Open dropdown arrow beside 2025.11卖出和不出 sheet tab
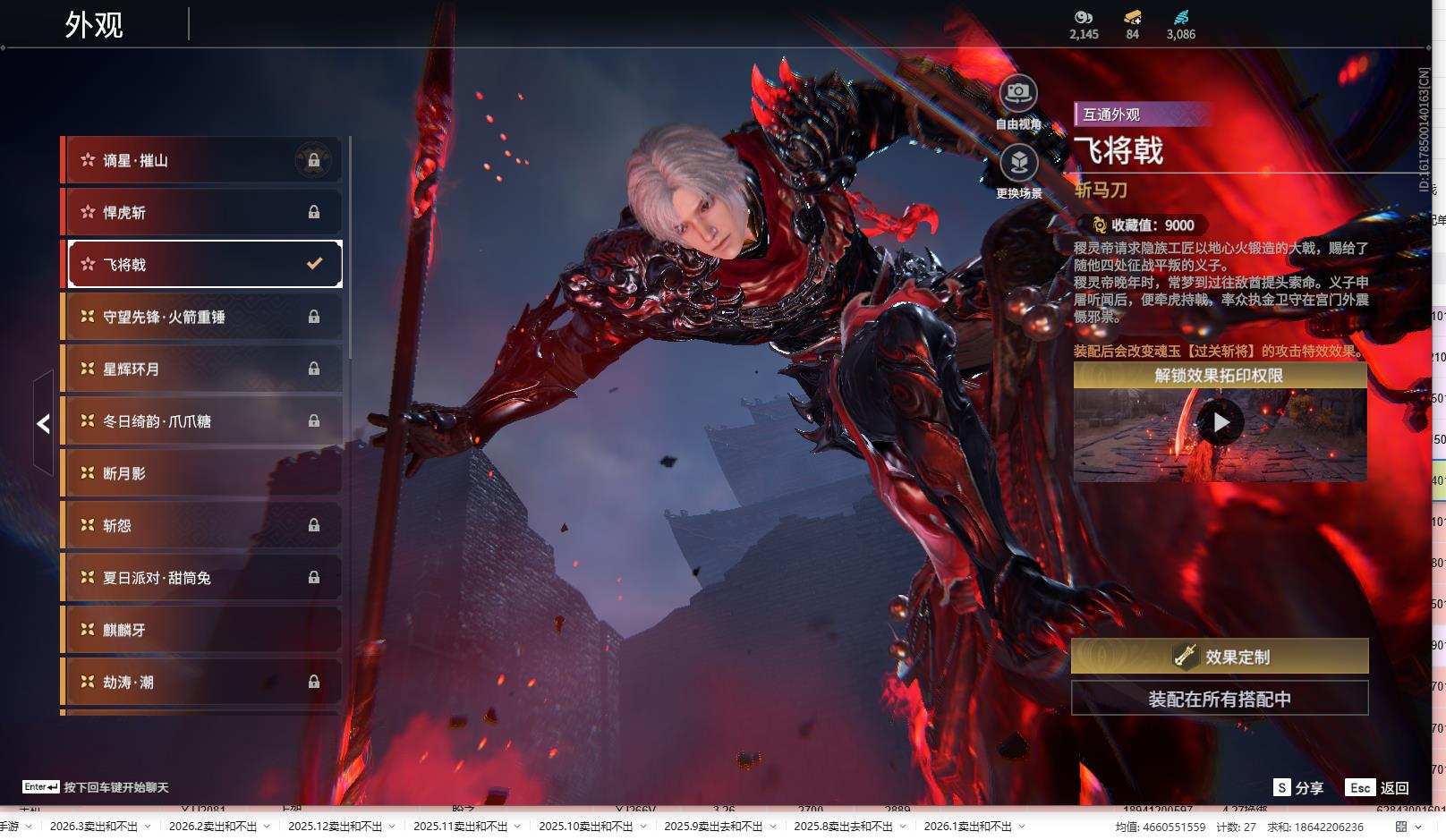The image size is (1446, 840). (516, 827)
